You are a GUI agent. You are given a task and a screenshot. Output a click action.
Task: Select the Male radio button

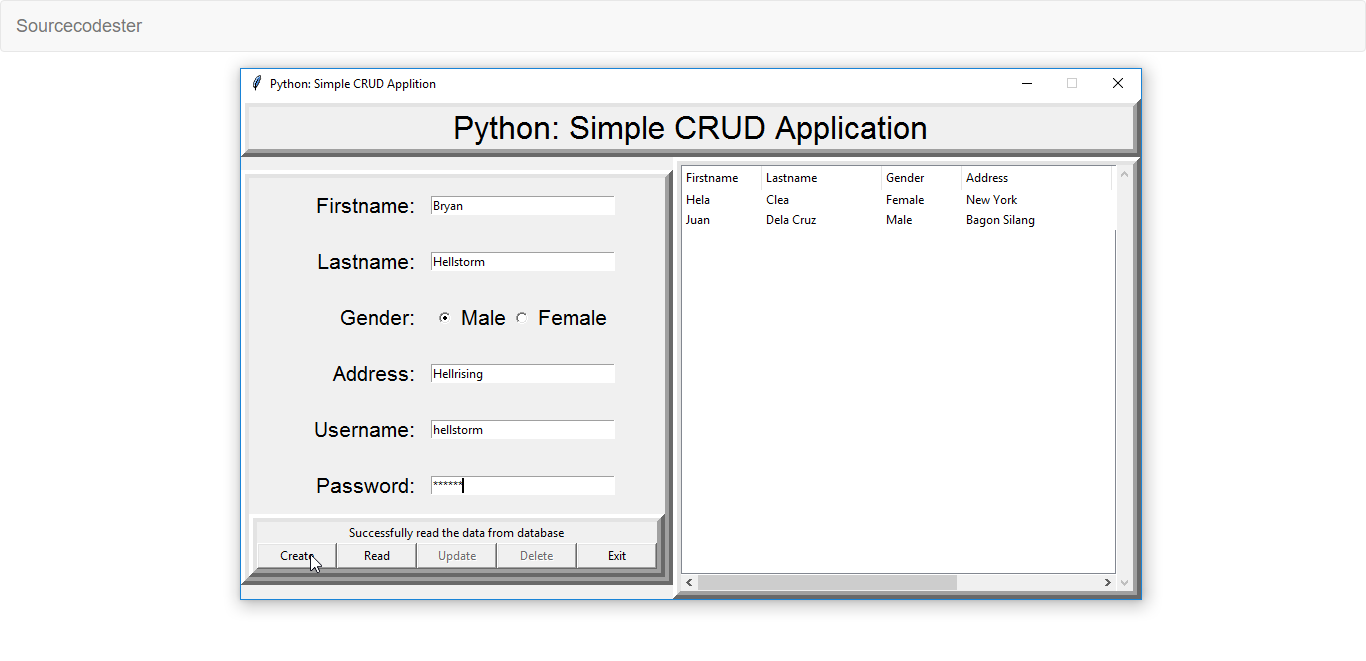click(444, 317)
